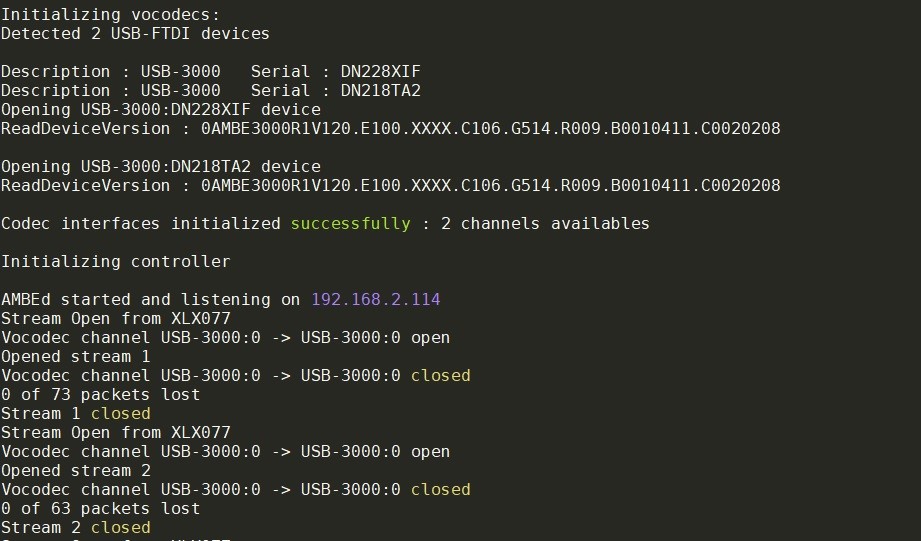This screenshot has height=541, width=921.
Task: Click yellow 'closed' in 'Stream 2 closed'
Action: coord(121,527)
